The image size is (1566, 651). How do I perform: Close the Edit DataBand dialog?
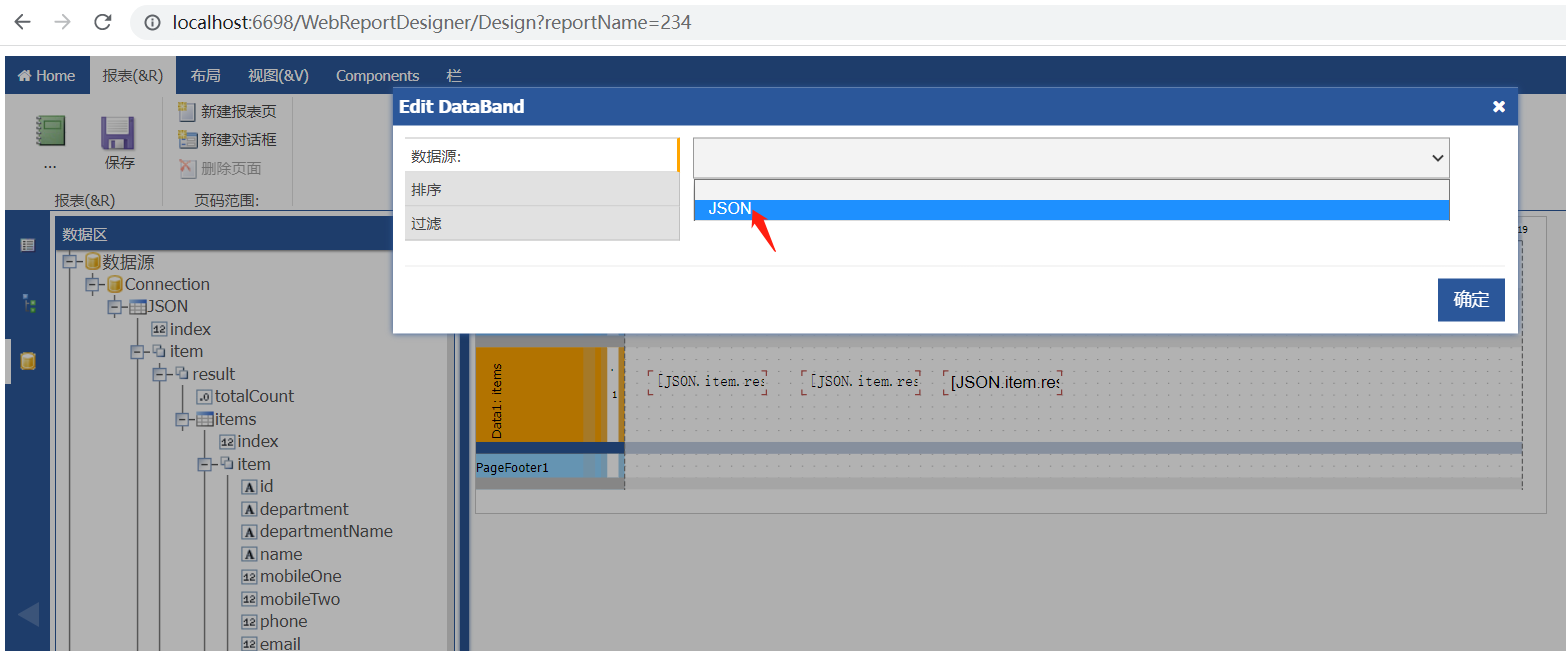[x=1498, y=106]
